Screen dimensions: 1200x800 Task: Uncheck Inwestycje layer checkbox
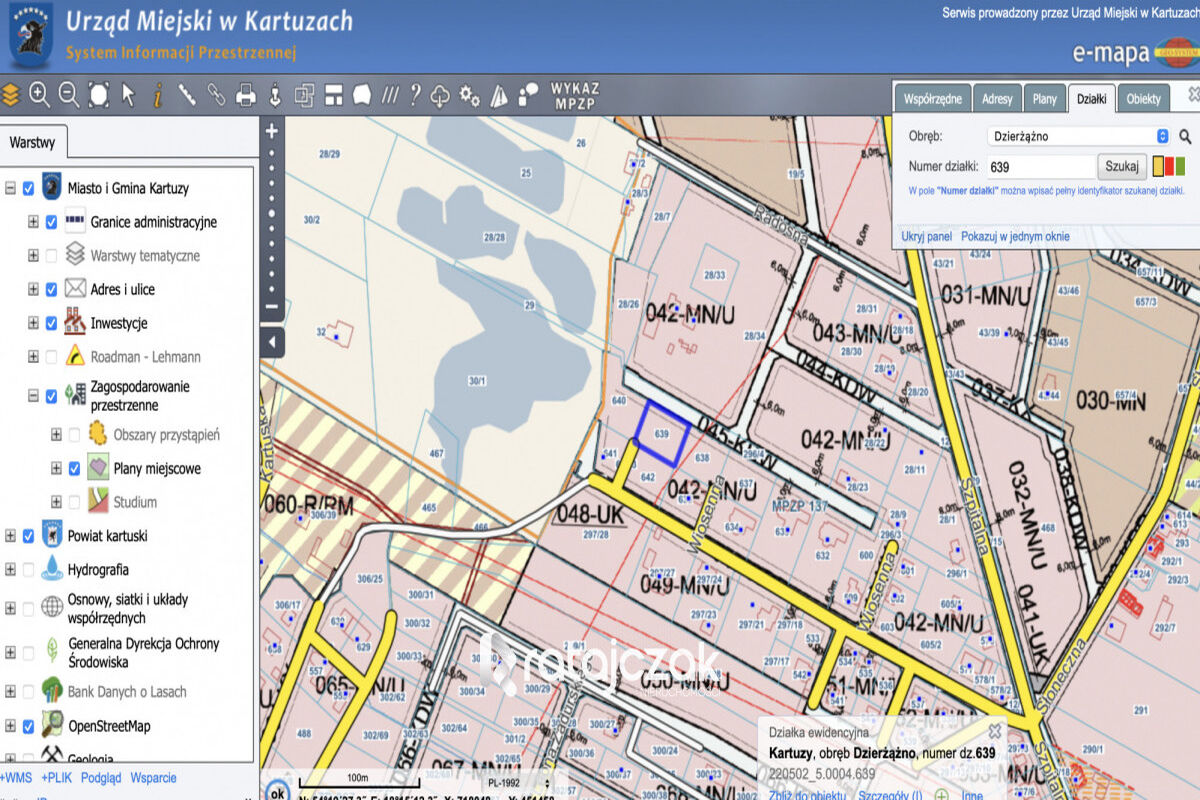coord(51,323)
